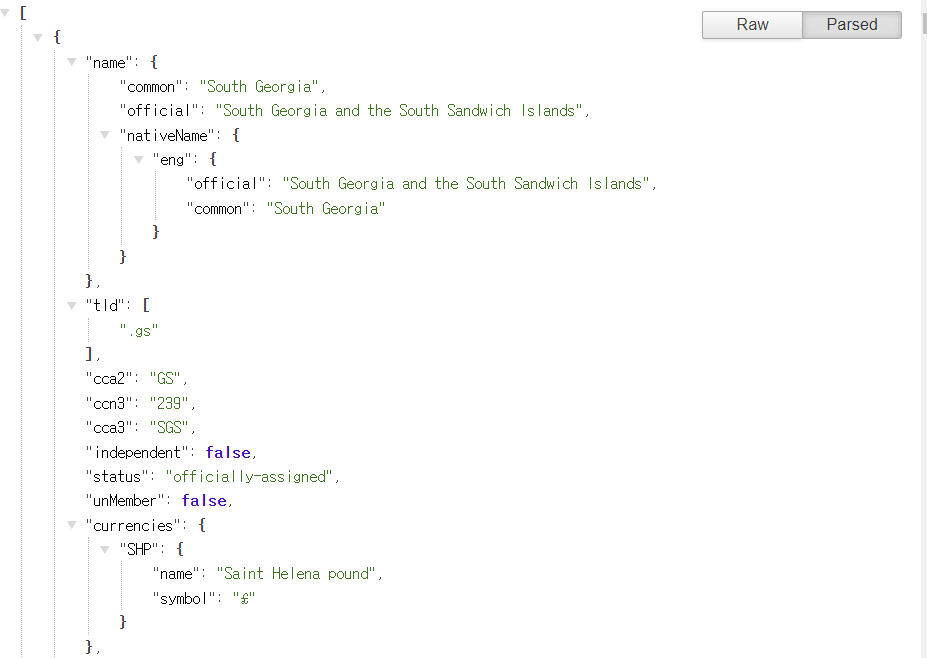Click the "officially-assigned" status value
927x658 pixels.
click(249, 477)
